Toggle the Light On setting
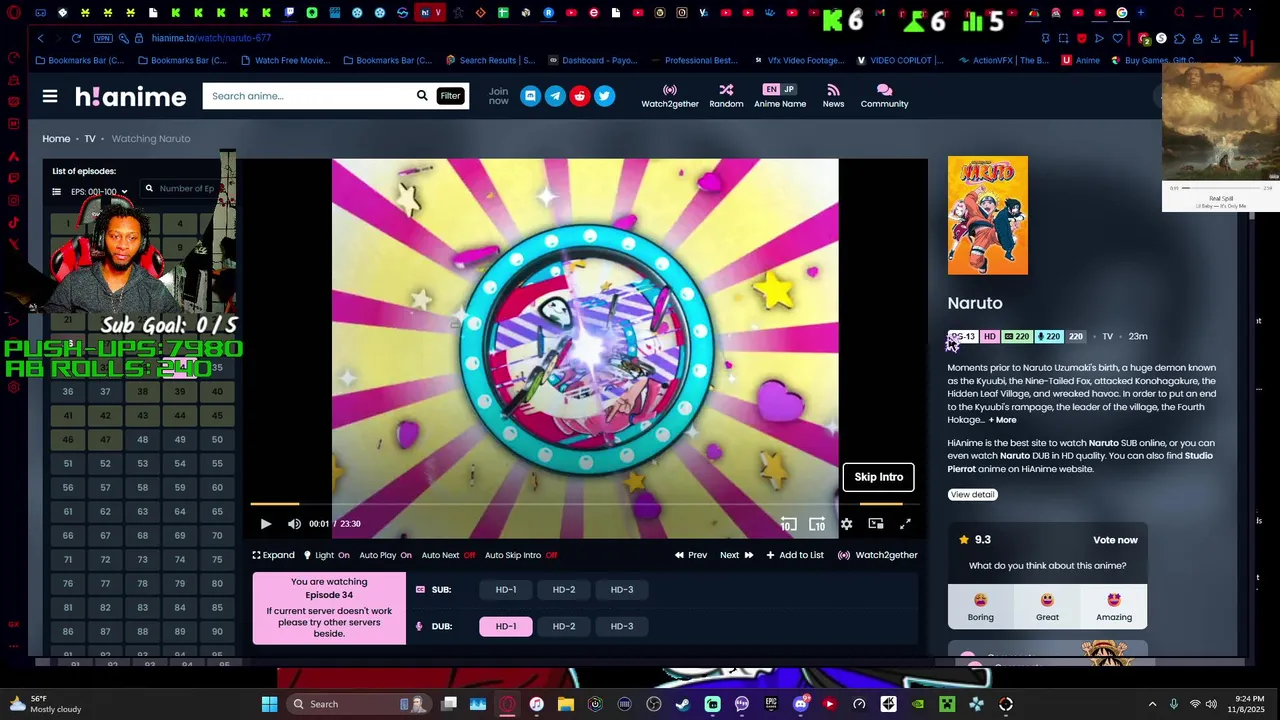Viewport: 1280px width, 720px height. [327, 555]
